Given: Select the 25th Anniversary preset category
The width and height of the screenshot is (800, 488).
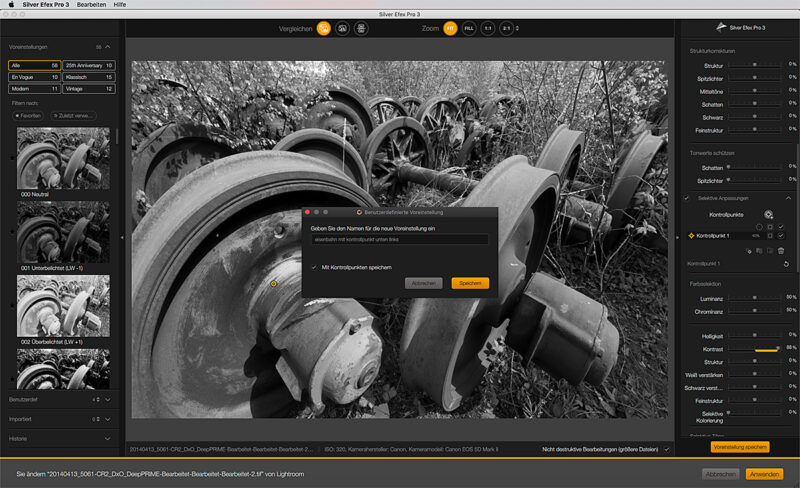Looking at the screenshot, I should 89,65.
